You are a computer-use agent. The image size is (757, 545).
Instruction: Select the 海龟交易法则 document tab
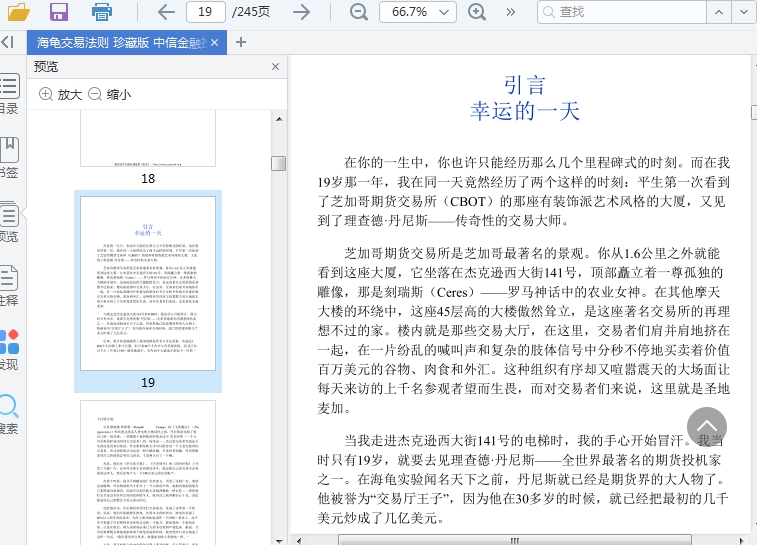click(x=126, y=42)
